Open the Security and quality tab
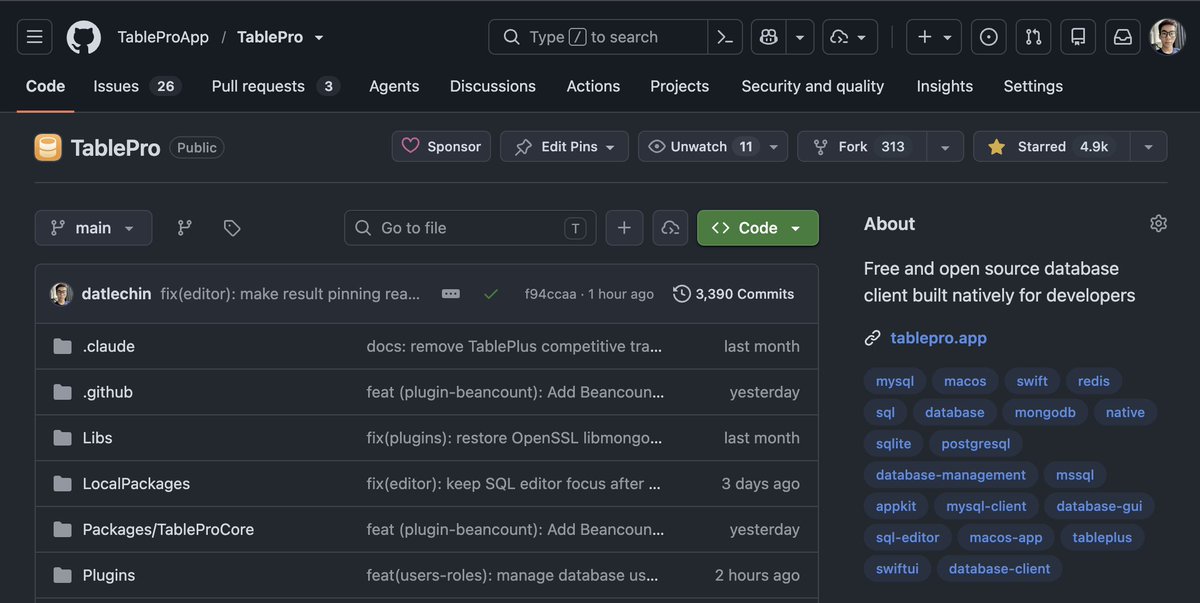The width and height of the screenshot is (1200, 603). (x=813, y=86)
